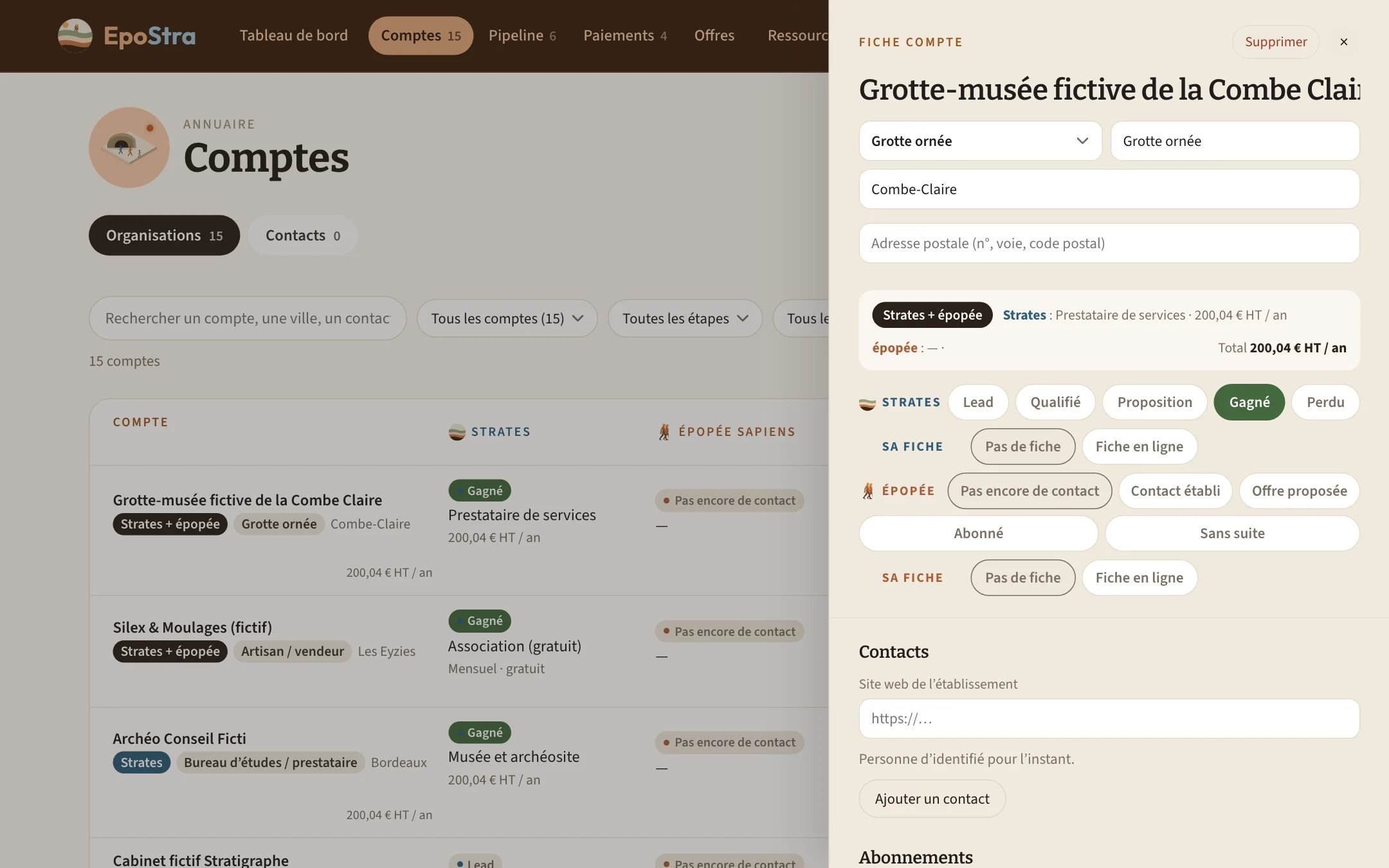This screenshot has height=868, width=1389.
Task: Choose Contact établi for Épopée
Action: pos(1175,491)
